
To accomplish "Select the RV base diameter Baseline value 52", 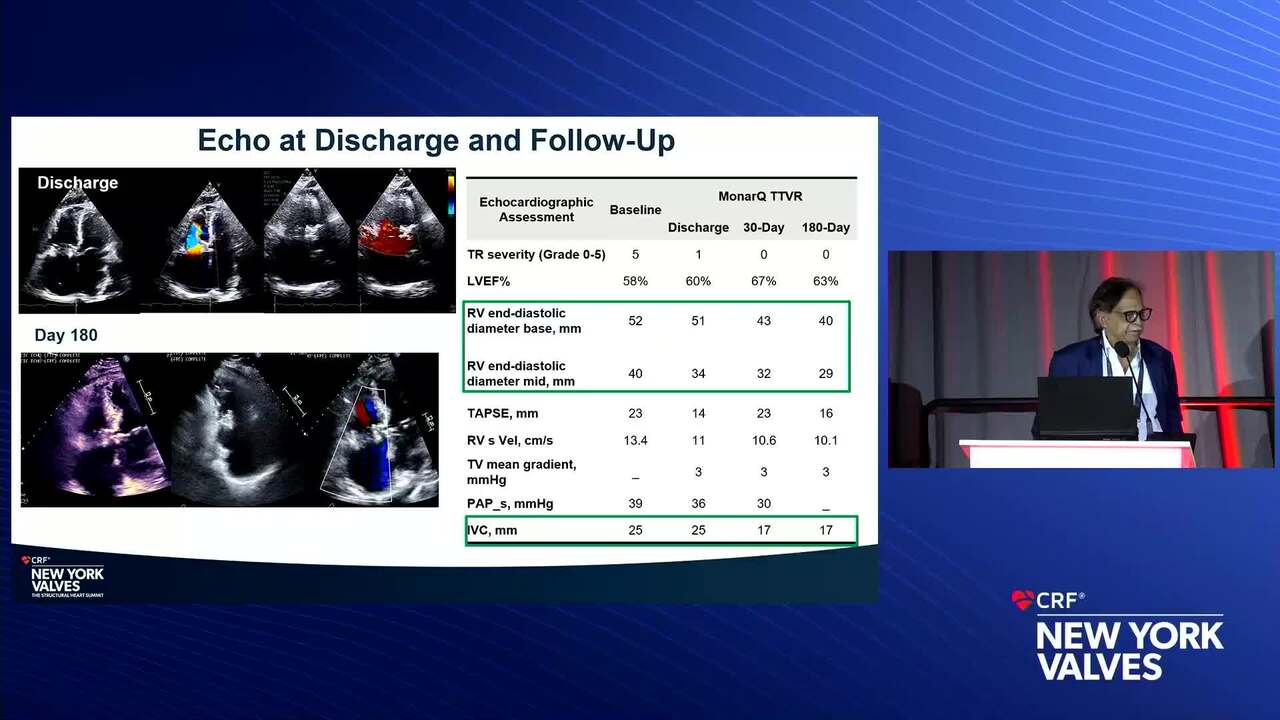I will 635,321.
